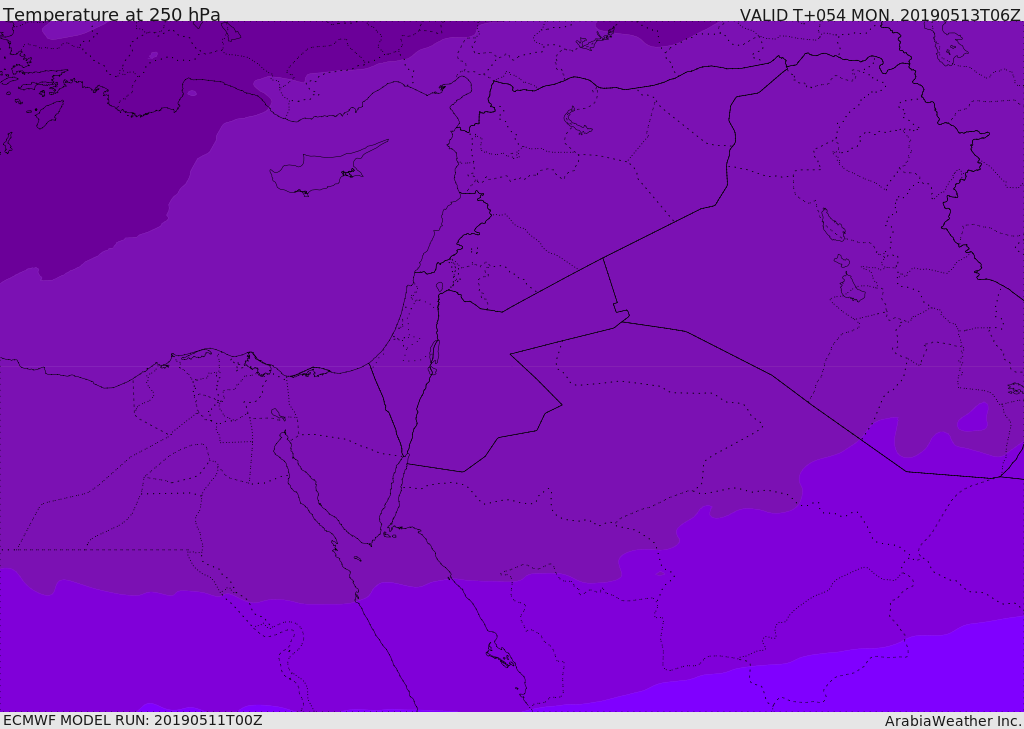
Task: Click the 'ArabiaWeather Inc.' credit text
Action: click(x=954, y=721)
